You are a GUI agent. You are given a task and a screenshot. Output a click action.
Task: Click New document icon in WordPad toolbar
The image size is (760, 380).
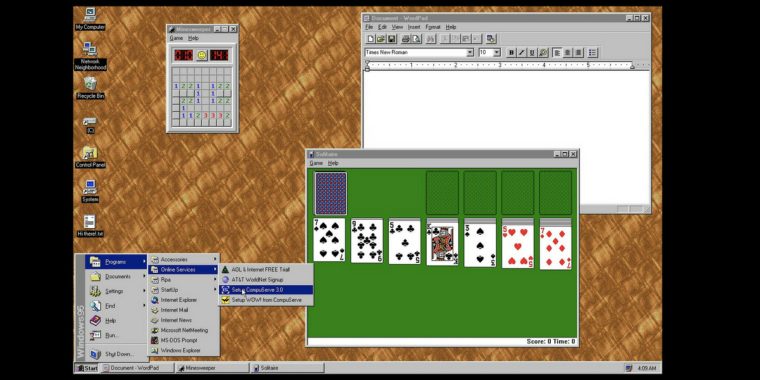[x=371, y=39]
